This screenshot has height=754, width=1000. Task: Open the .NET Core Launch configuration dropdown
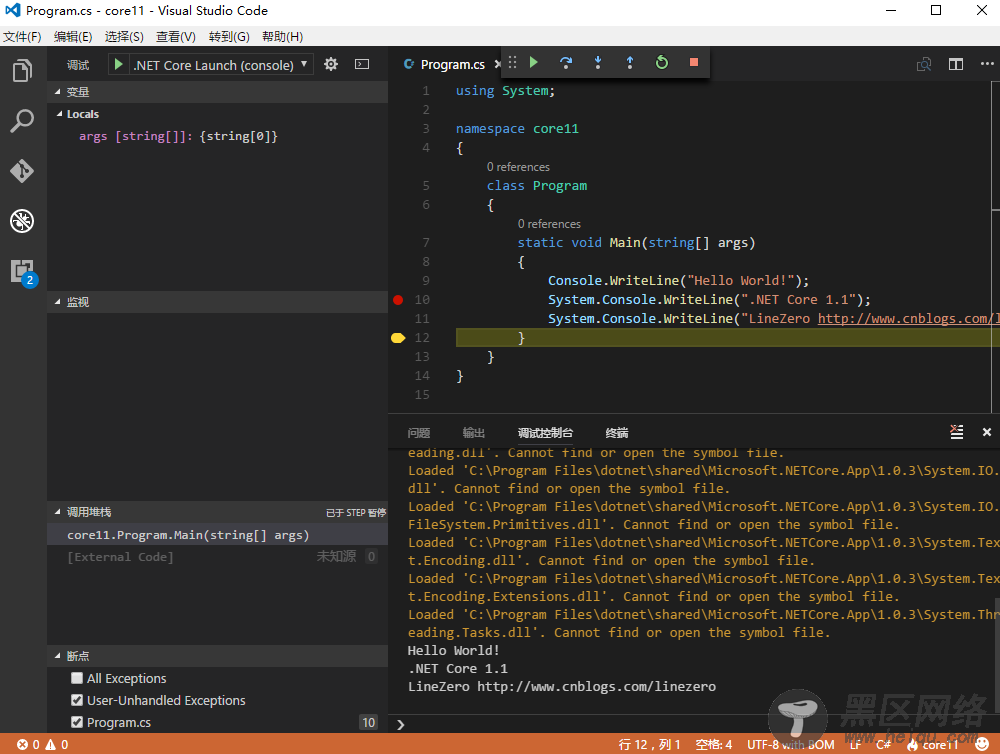click(220, 65)
